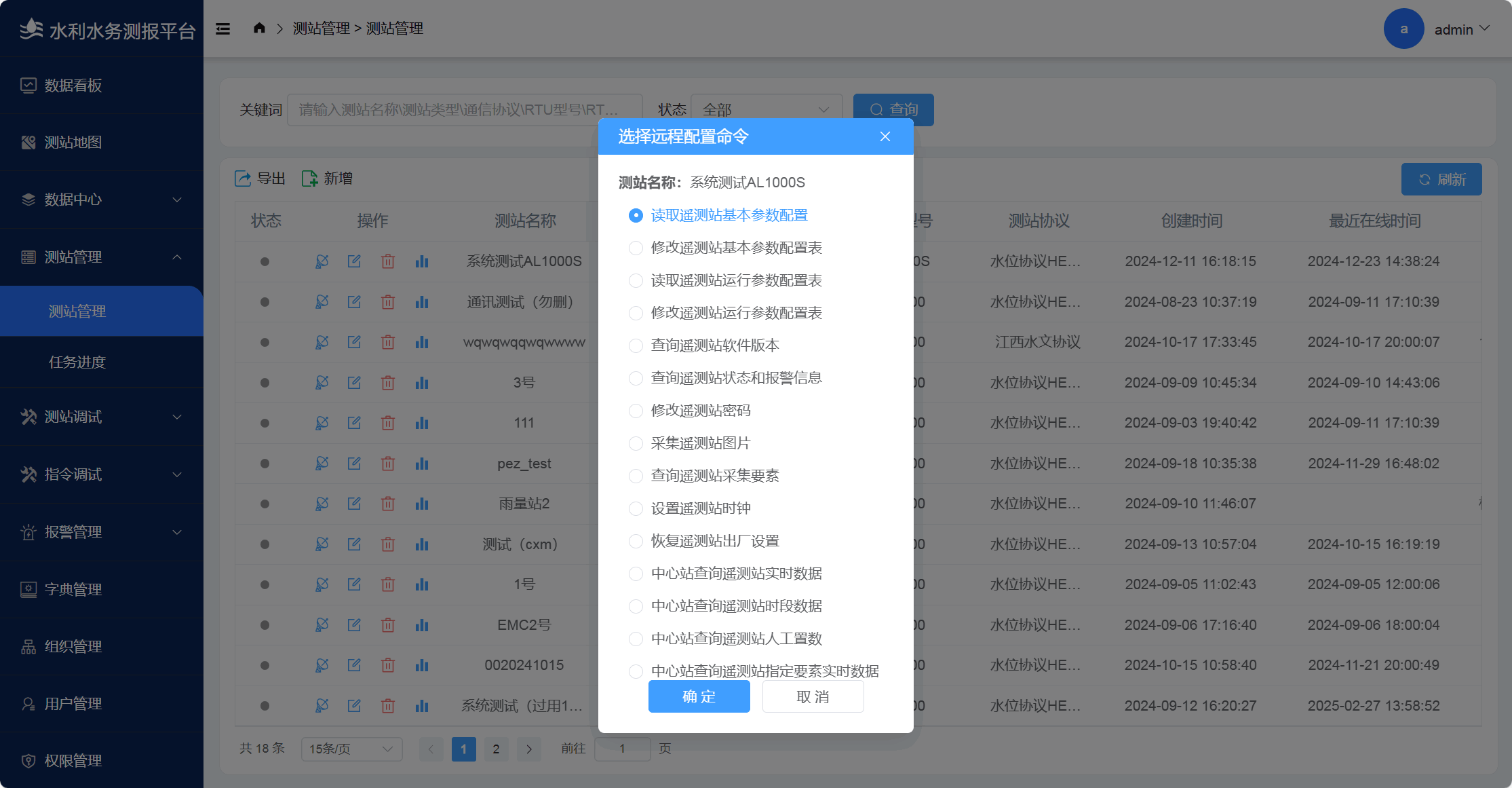
Task: Open 任务进度 in the sidebar
Action: click(77, 362)
